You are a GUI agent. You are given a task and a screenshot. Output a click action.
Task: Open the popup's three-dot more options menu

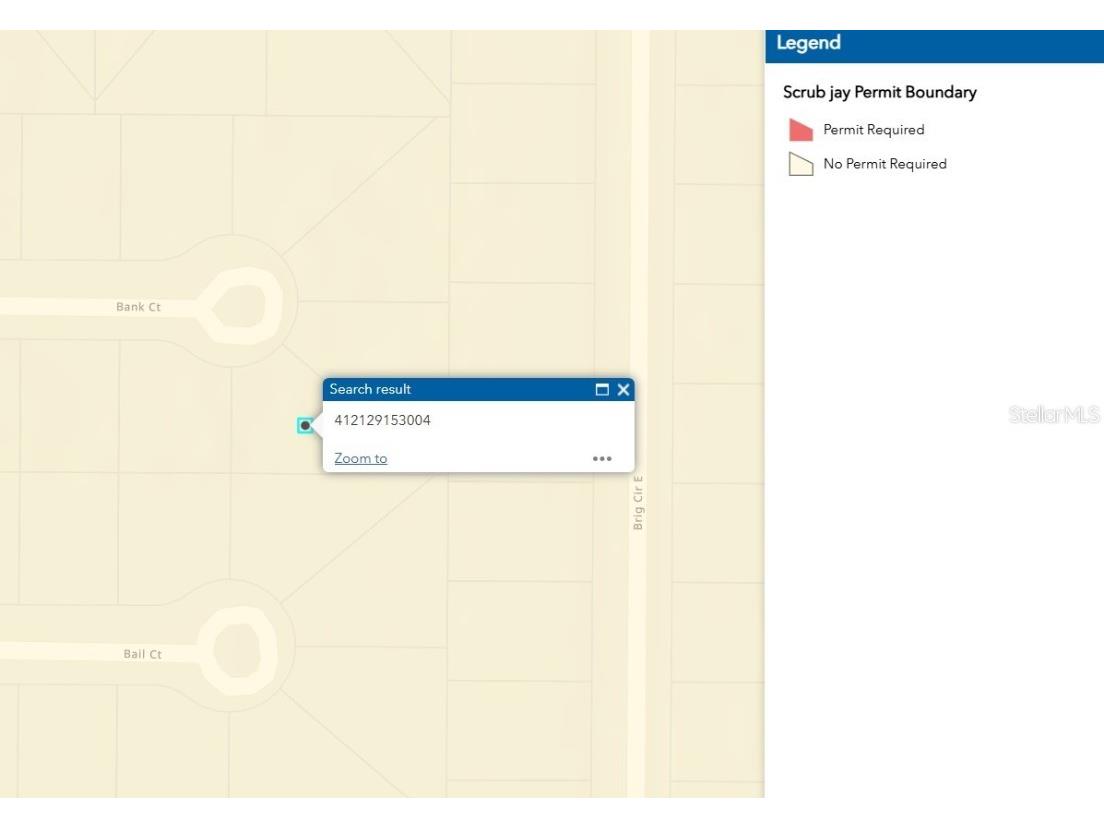point(601,458)
